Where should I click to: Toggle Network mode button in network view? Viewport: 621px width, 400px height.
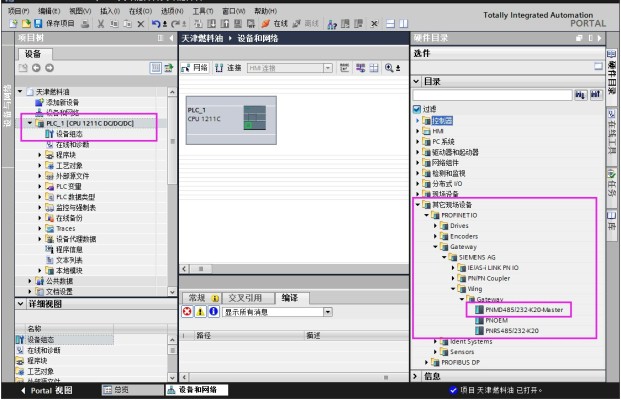197,68
